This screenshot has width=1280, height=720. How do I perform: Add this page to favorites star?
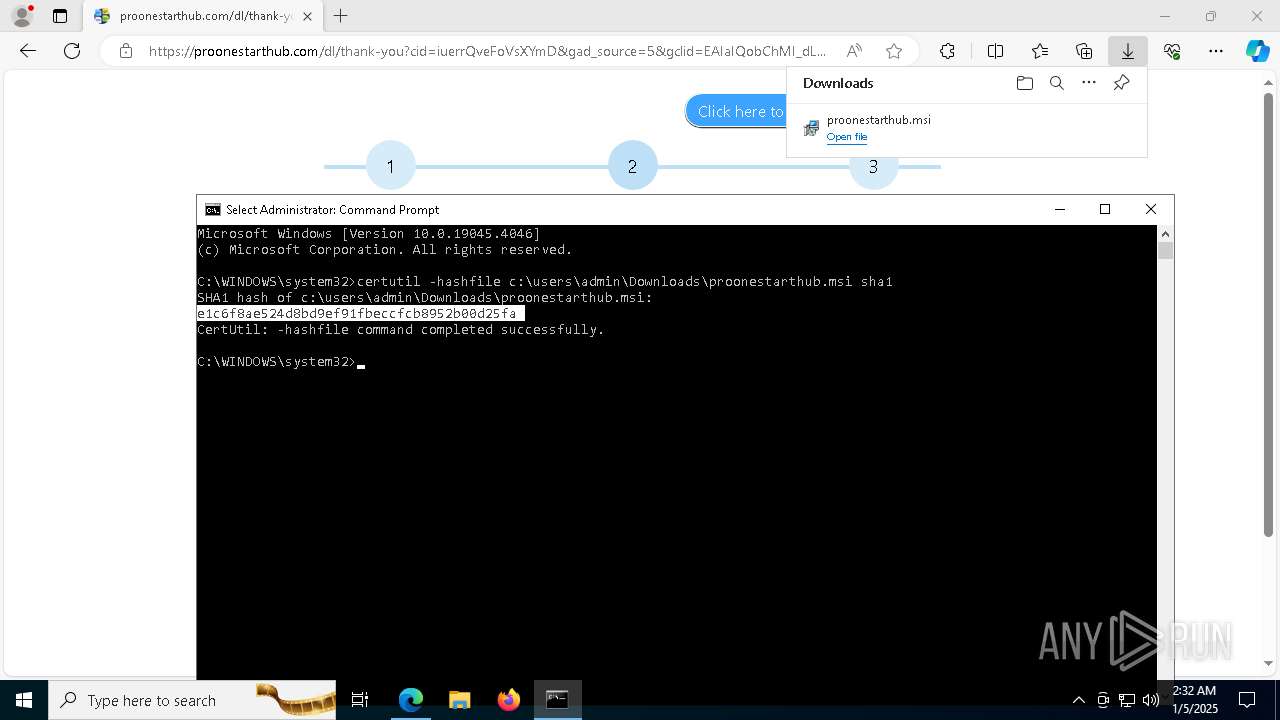894,51
